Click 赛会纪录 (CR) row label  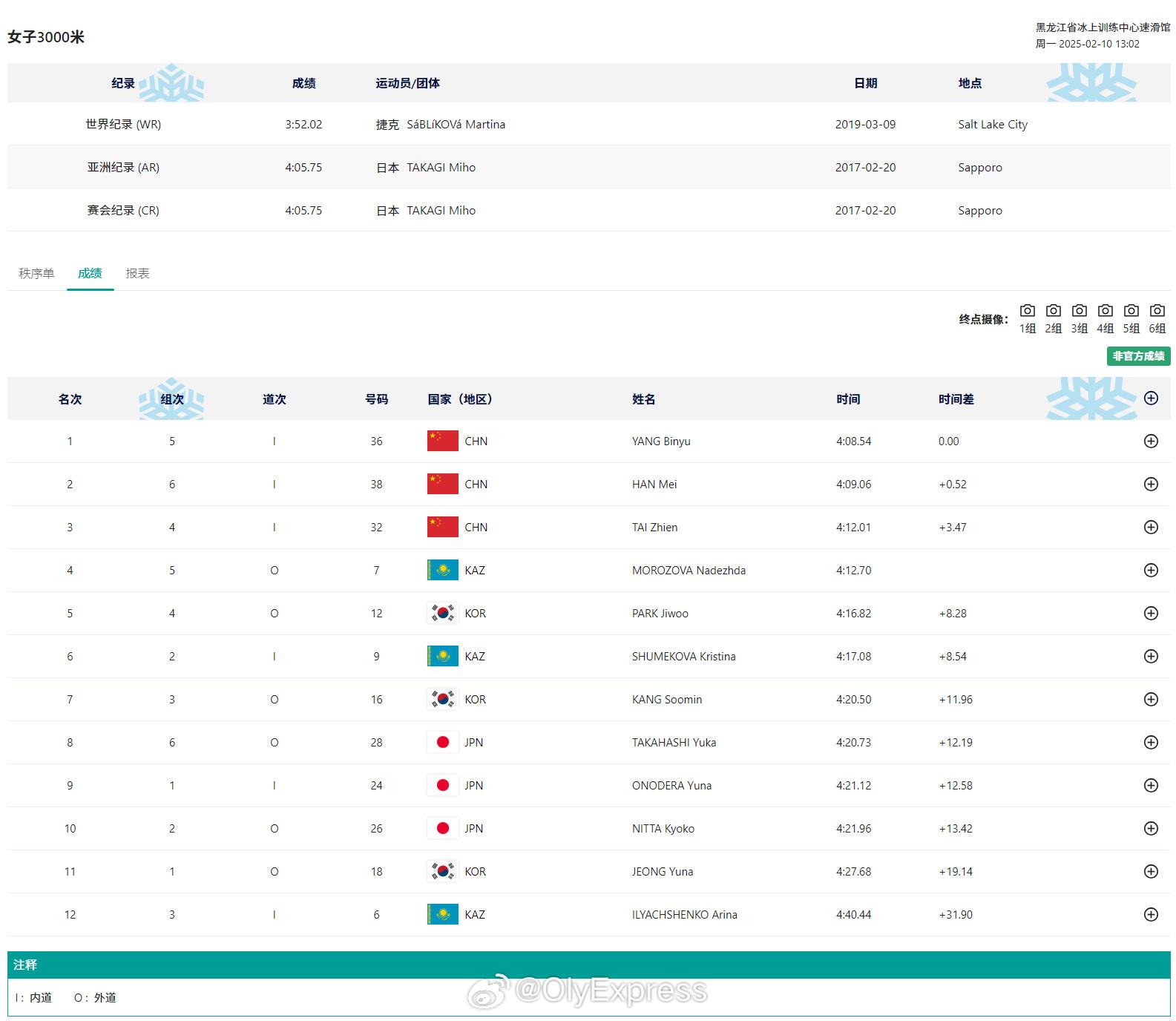point(123,211)
